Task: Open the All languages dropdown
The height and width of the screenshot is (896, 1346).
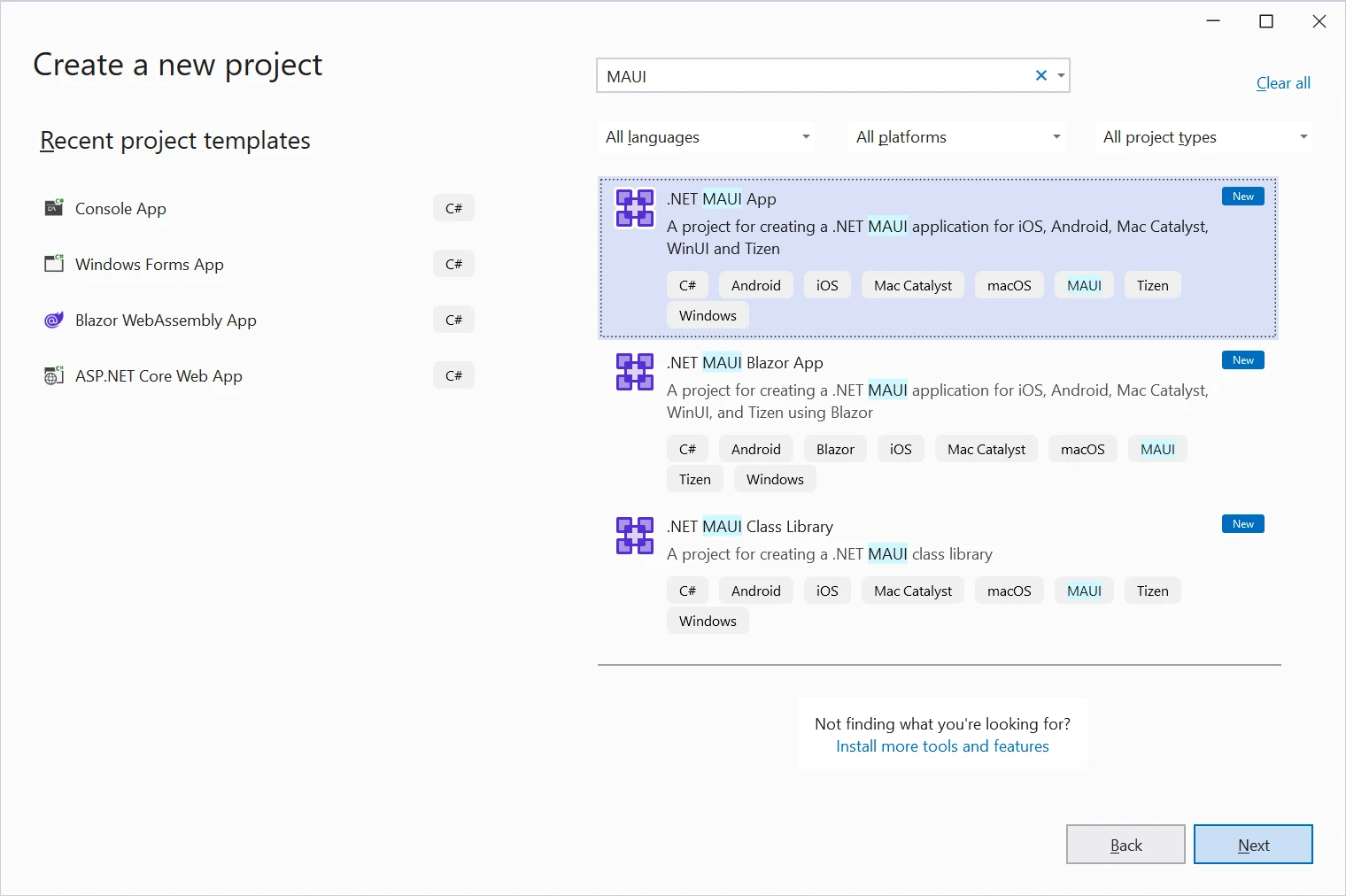Action: pos(707,137)
